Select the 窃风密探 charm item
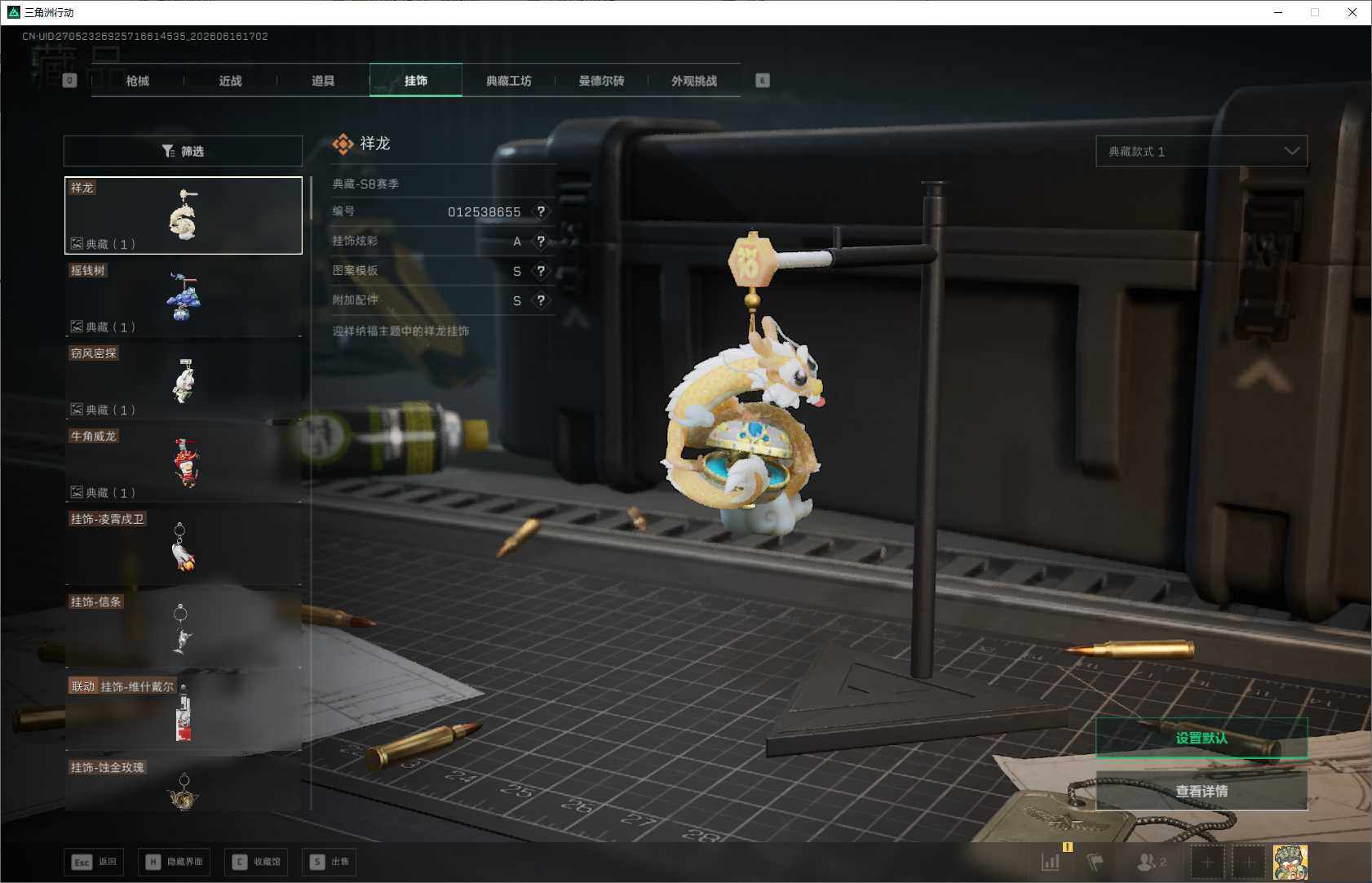Viewport: 1372px width, 883px height. [184, 381]
